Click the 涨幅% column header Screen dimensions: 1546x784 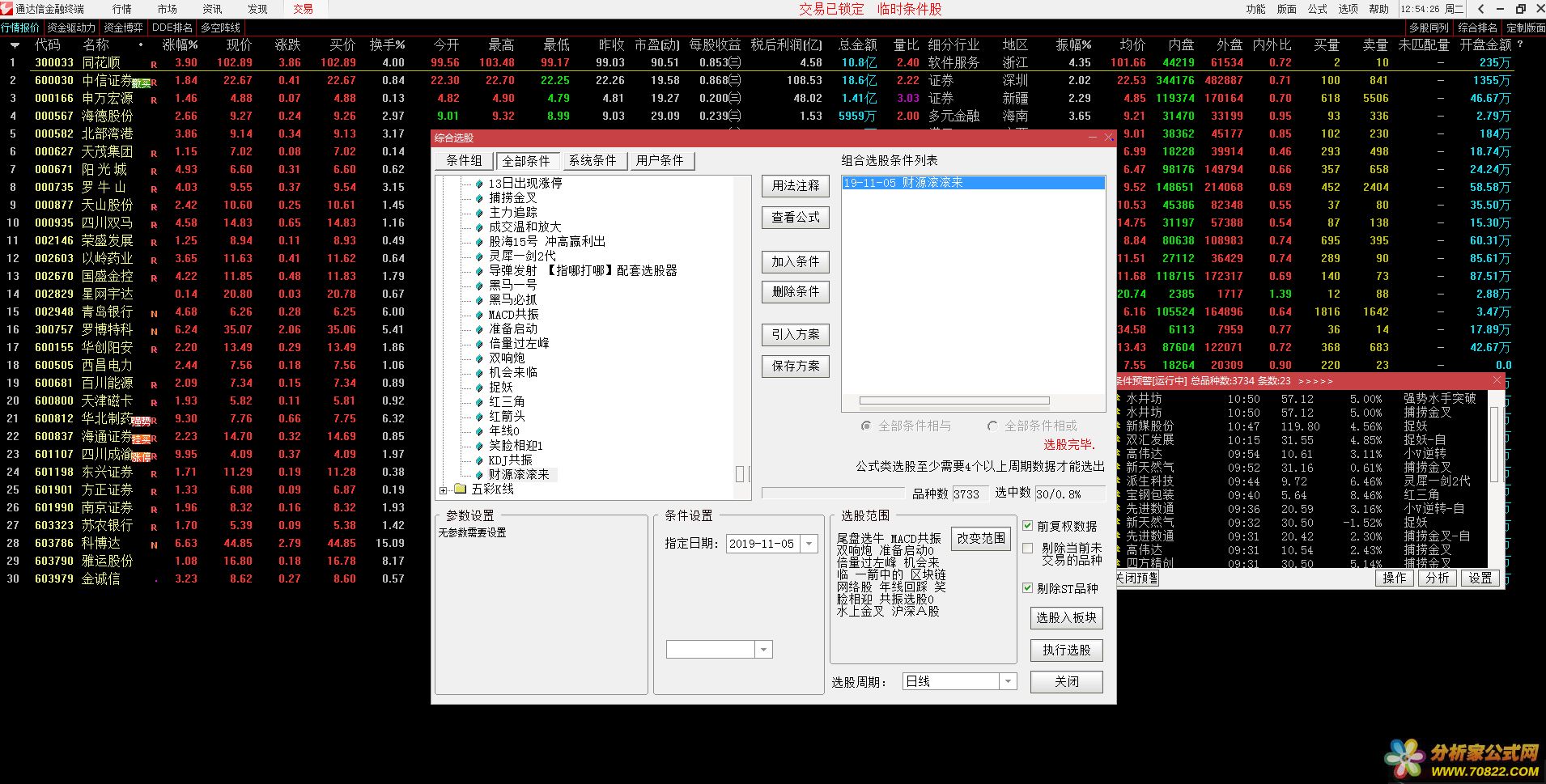[x=180, y=45]
